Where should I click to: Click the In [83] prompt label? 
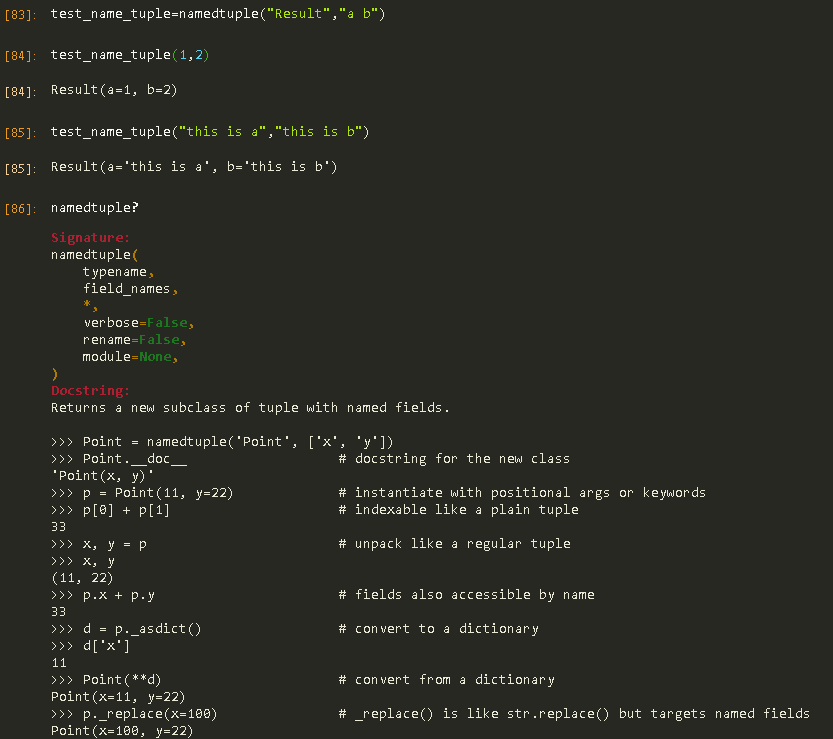20,15
